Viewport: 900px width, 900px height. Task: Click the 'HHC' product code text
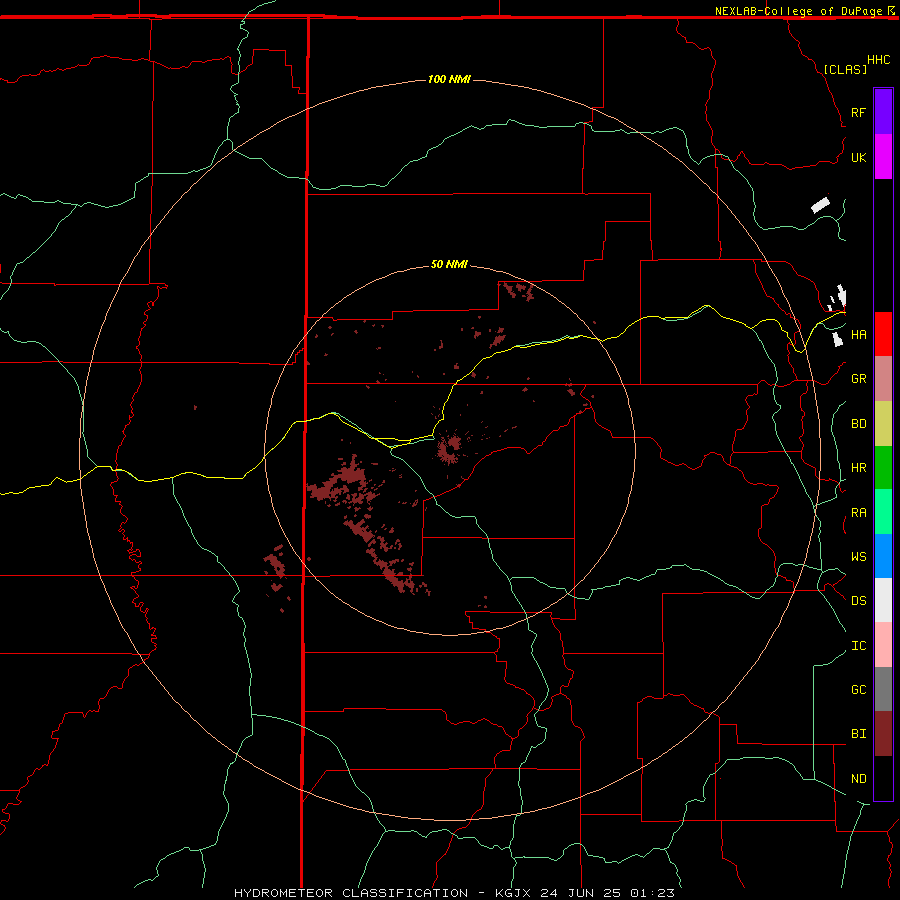tap(878, 60)
